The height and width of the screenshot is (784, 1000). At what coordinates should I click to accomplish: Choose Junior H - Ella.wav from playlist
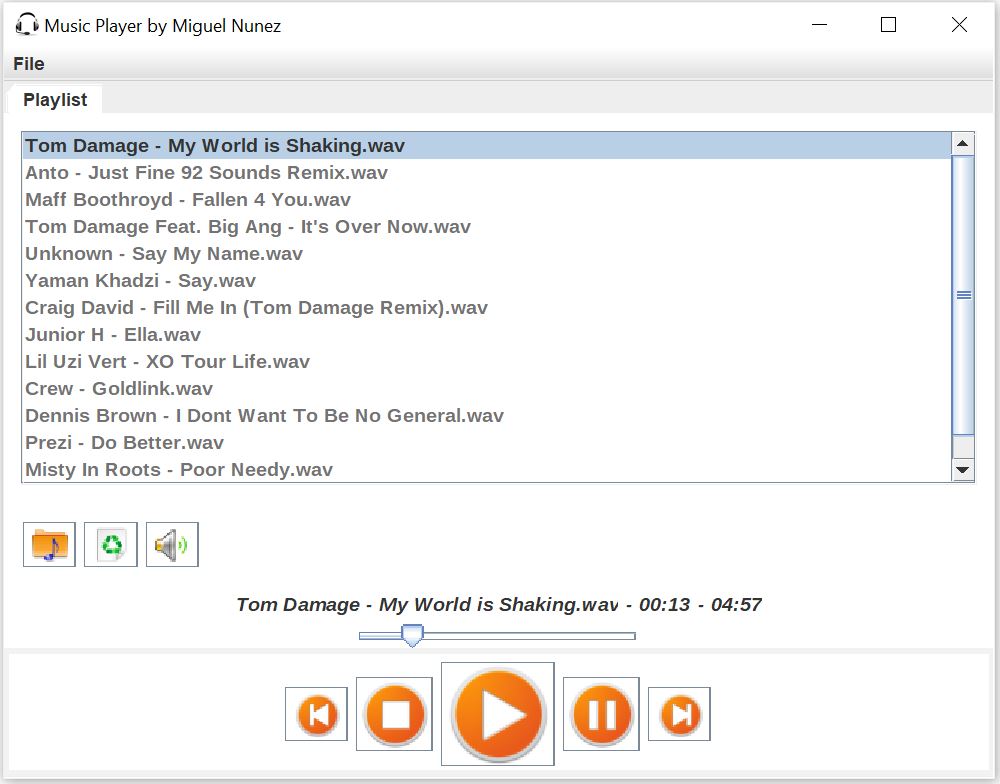click(113, 335)
